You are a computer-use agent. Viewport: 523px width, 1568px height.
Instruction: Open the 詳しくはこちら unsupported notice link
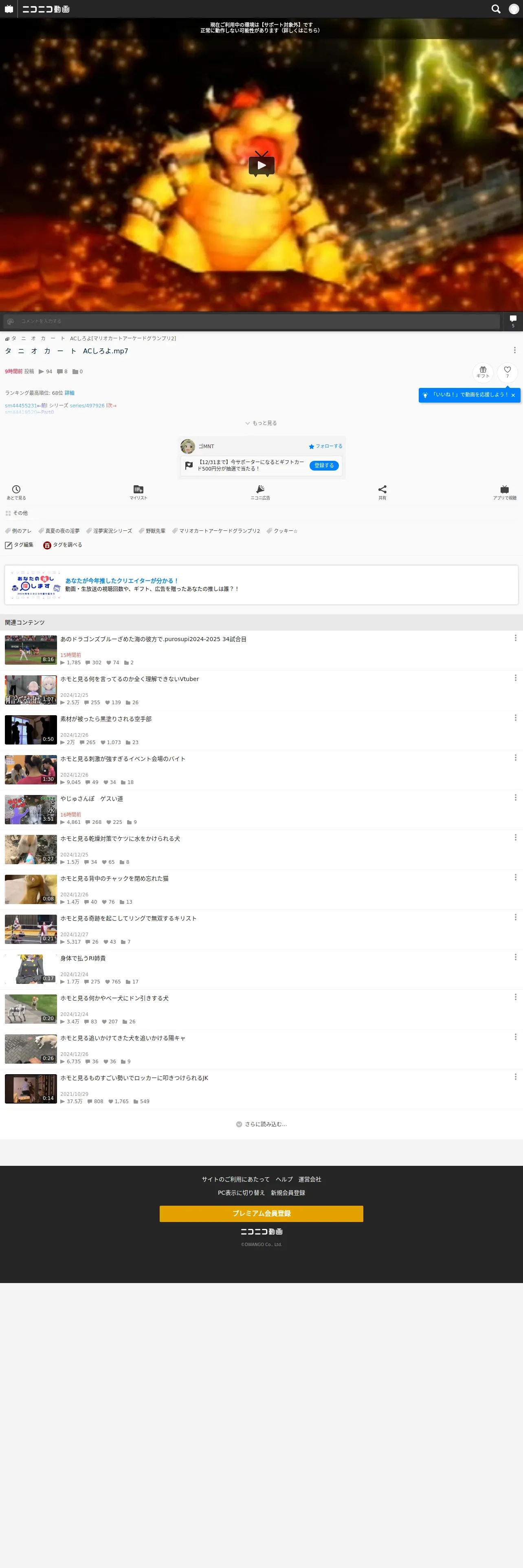click(299, 31)
